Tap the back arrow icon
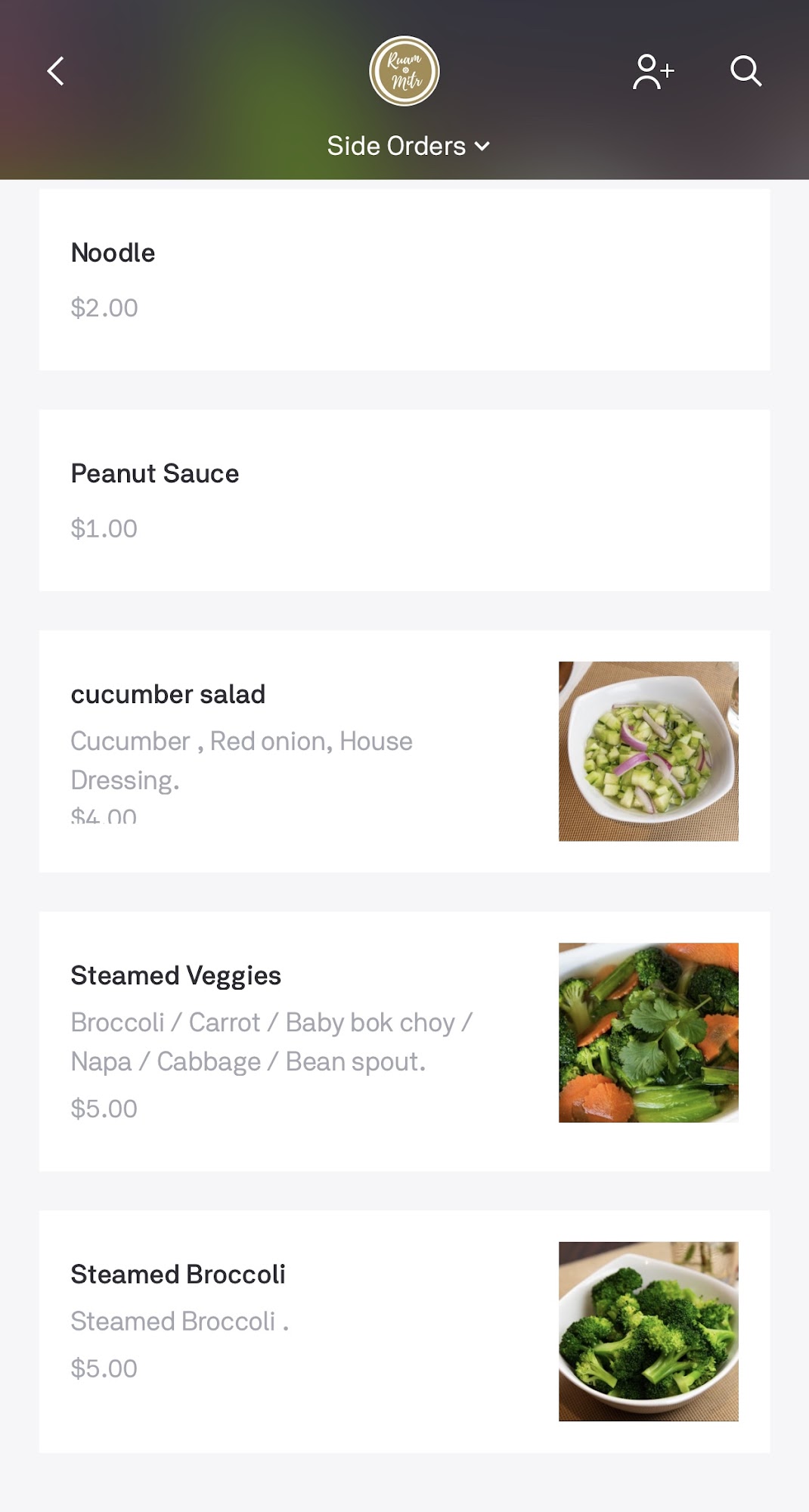The image size is (809, 1512). [x=56, y=72]
